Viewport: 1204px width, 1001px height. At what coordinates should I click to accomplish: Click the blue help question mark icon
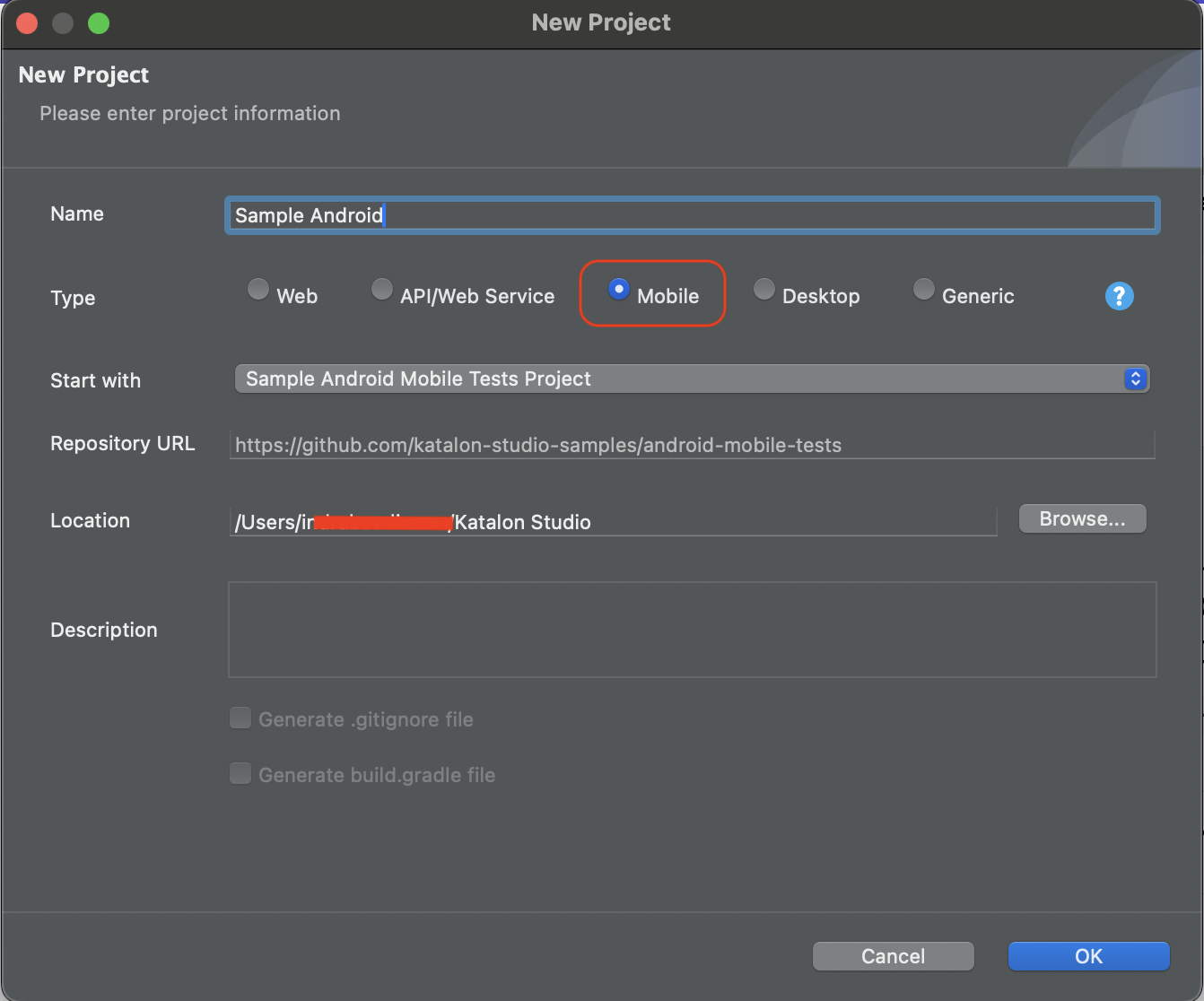click(x=1119, y=296)
